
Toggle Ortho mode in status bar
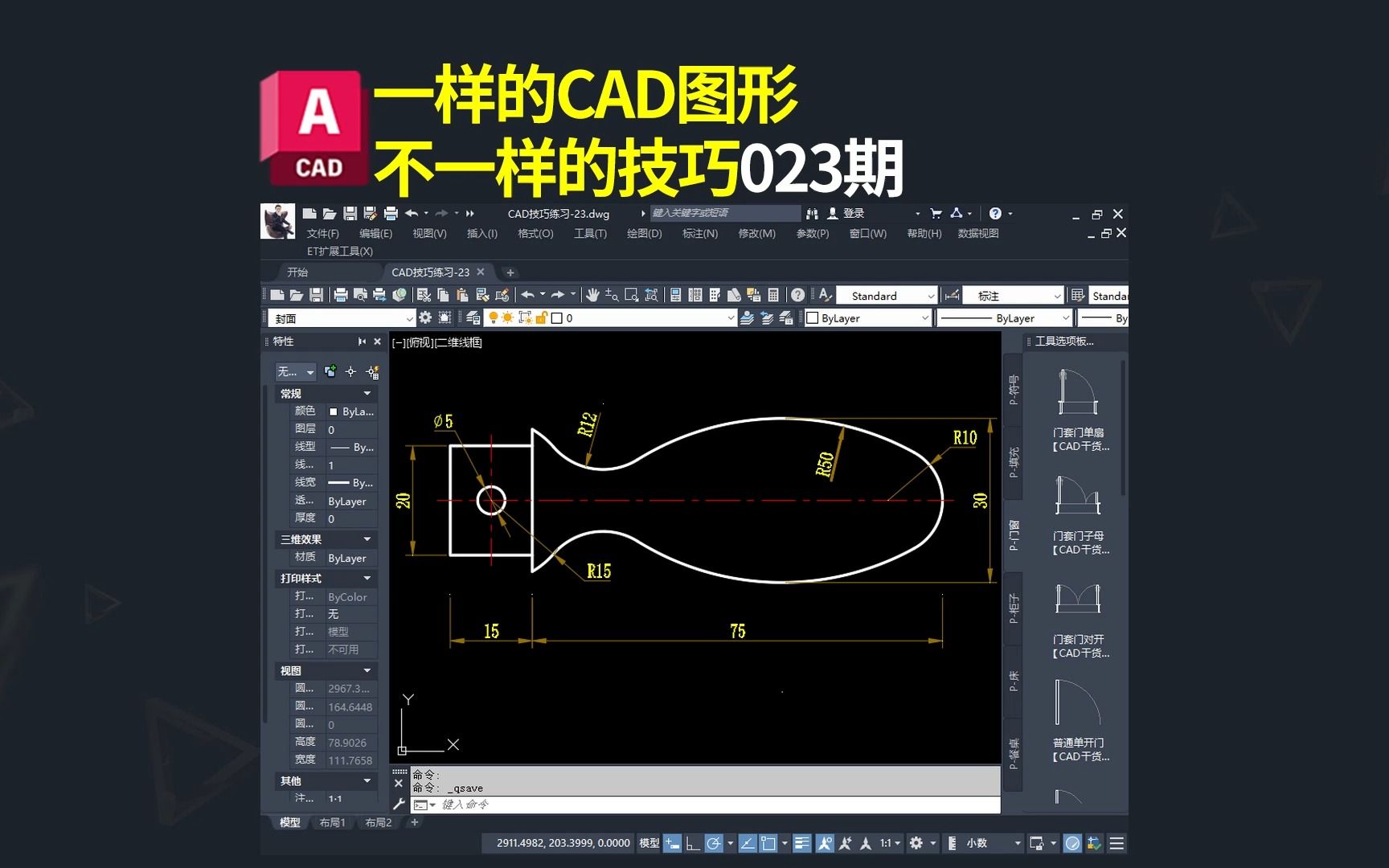coord(692,843)
